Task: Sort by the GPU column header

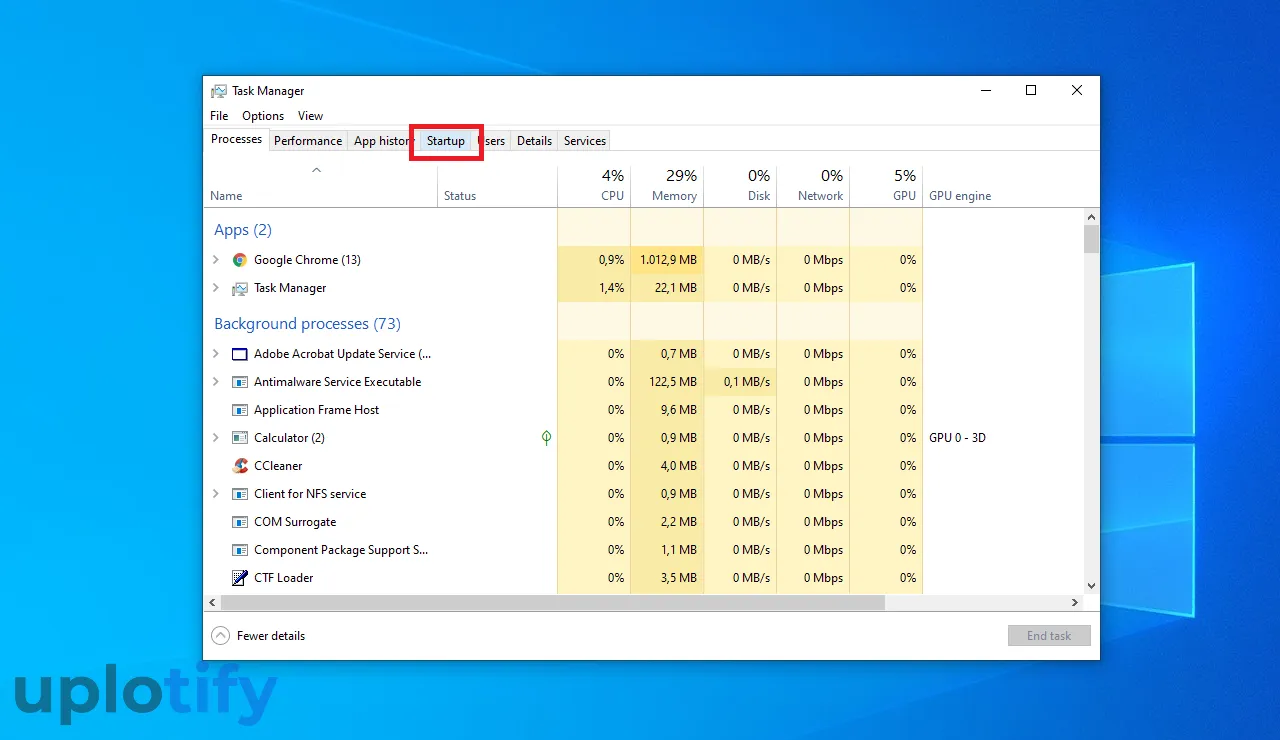Action: tap(886, 186)
